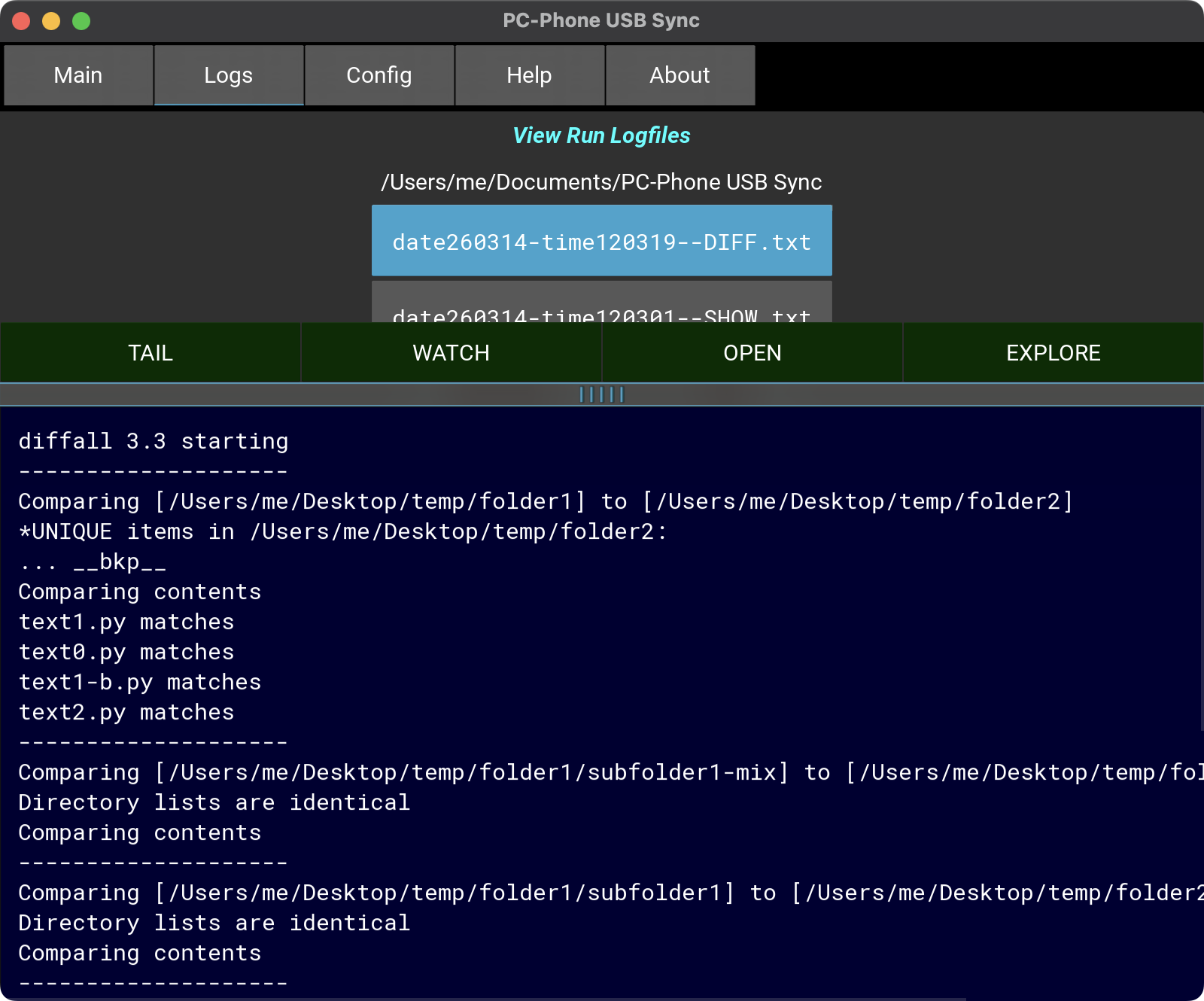Viewport: 1204px width, 1001px height.
Task: Click the 'text2.py matches' log line
Action: point(126,712)
